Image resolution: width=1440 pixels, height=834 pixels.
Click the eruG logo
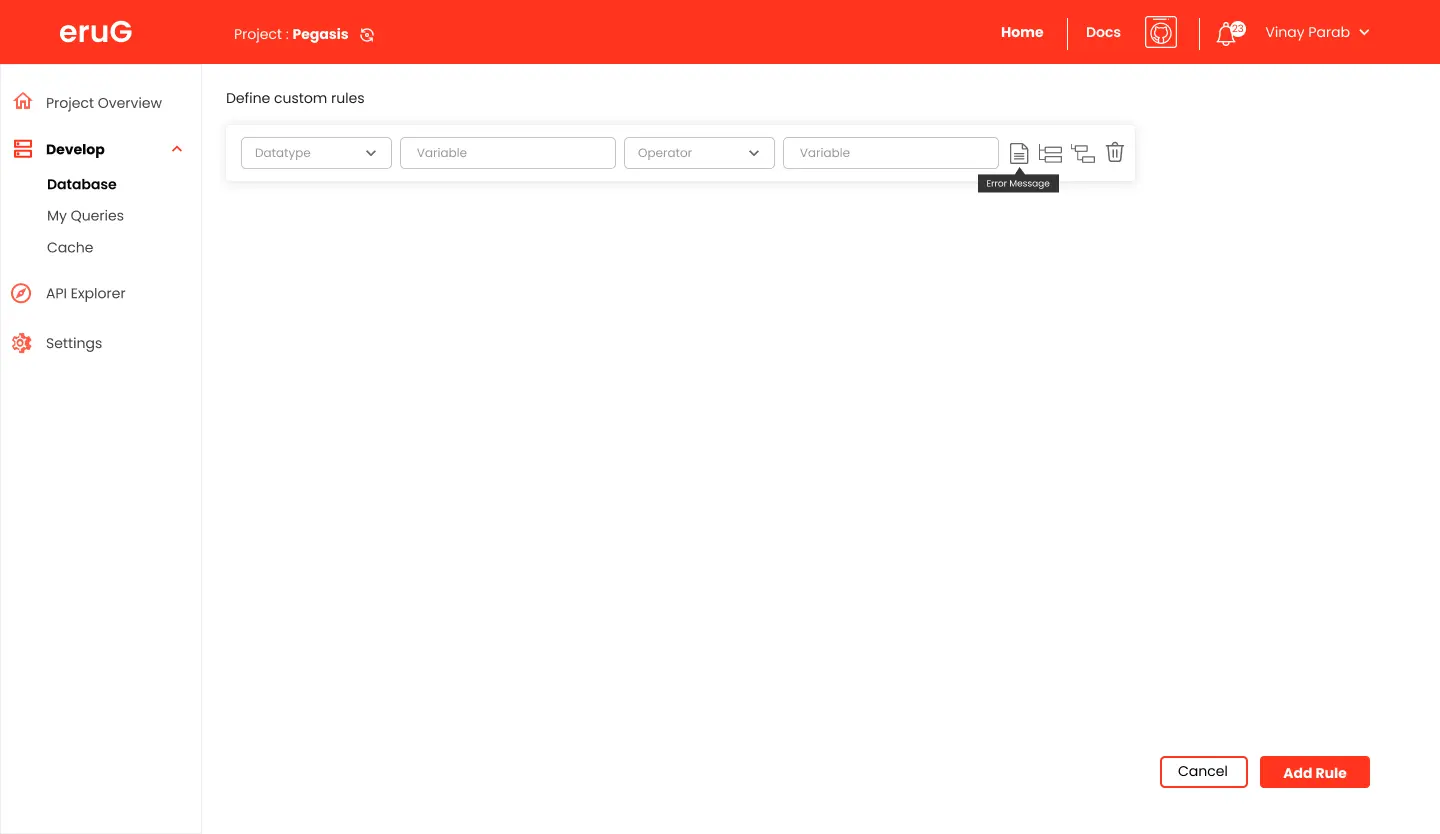tap(96, 32)
